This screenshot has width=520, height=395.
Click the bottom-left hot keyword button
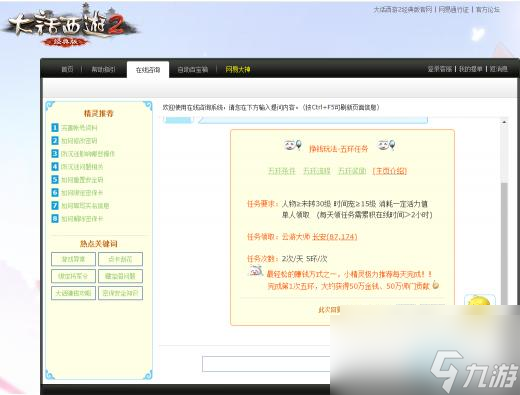(x=73, y=293)
